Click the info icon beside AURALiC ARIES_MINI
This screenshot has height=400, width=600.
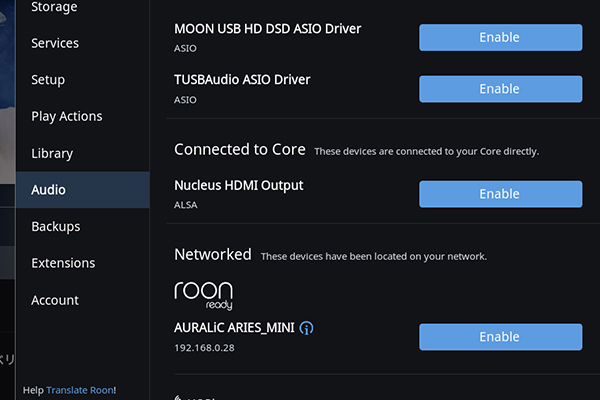pos(307,328)
